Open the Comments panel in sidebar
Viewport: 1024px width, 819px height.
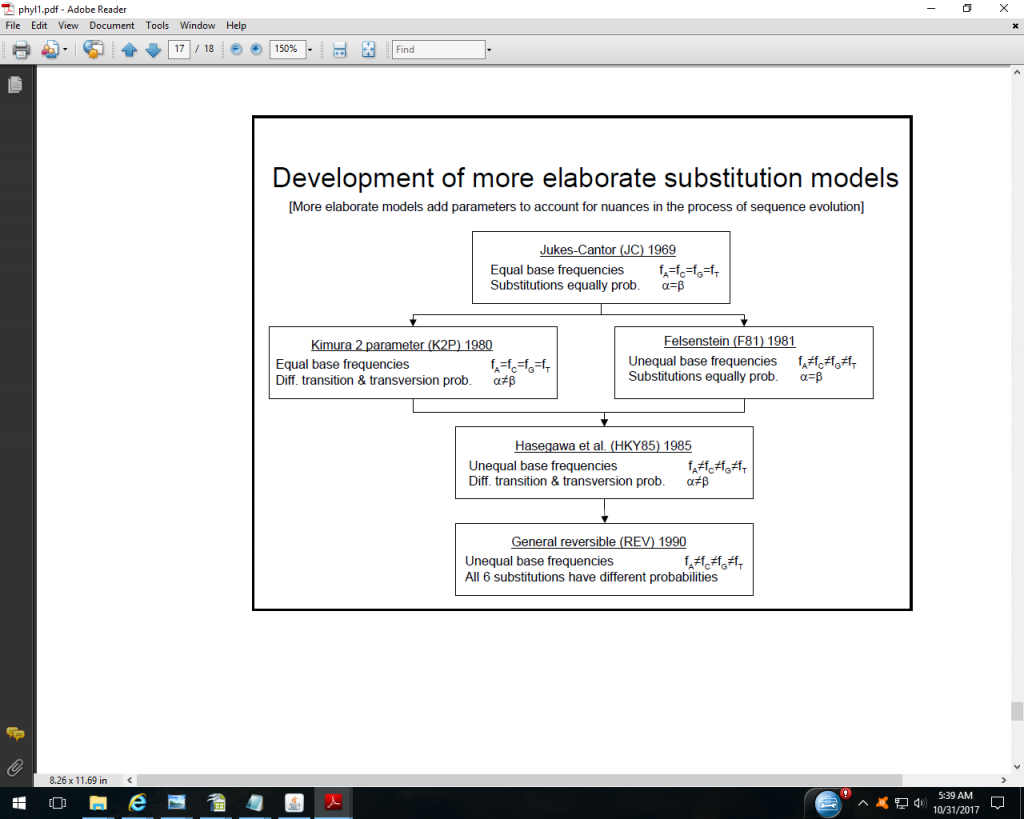coord(15,734)
